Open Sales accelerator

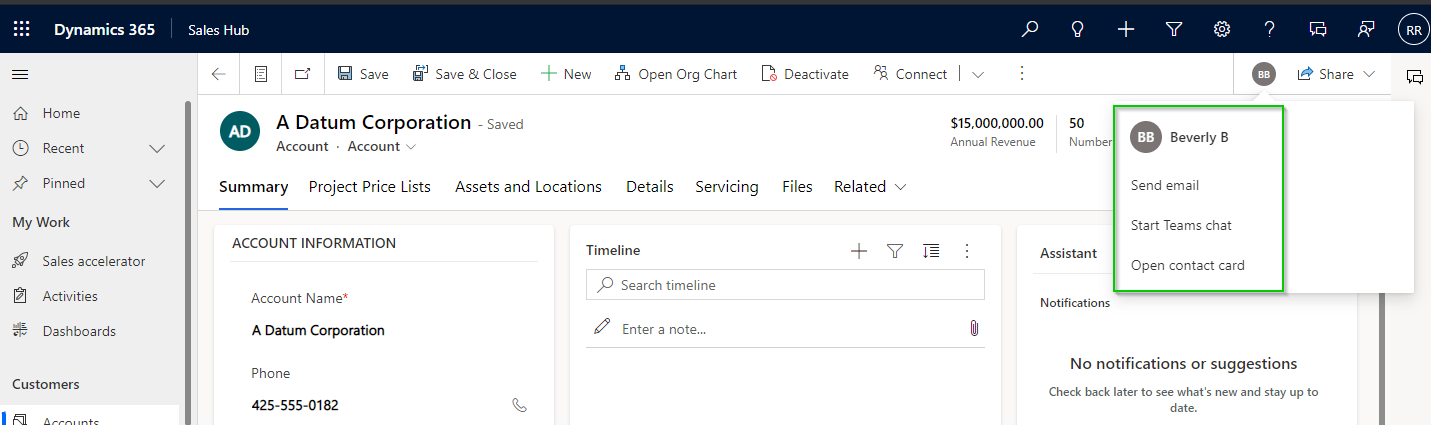(x=92, y=261)
